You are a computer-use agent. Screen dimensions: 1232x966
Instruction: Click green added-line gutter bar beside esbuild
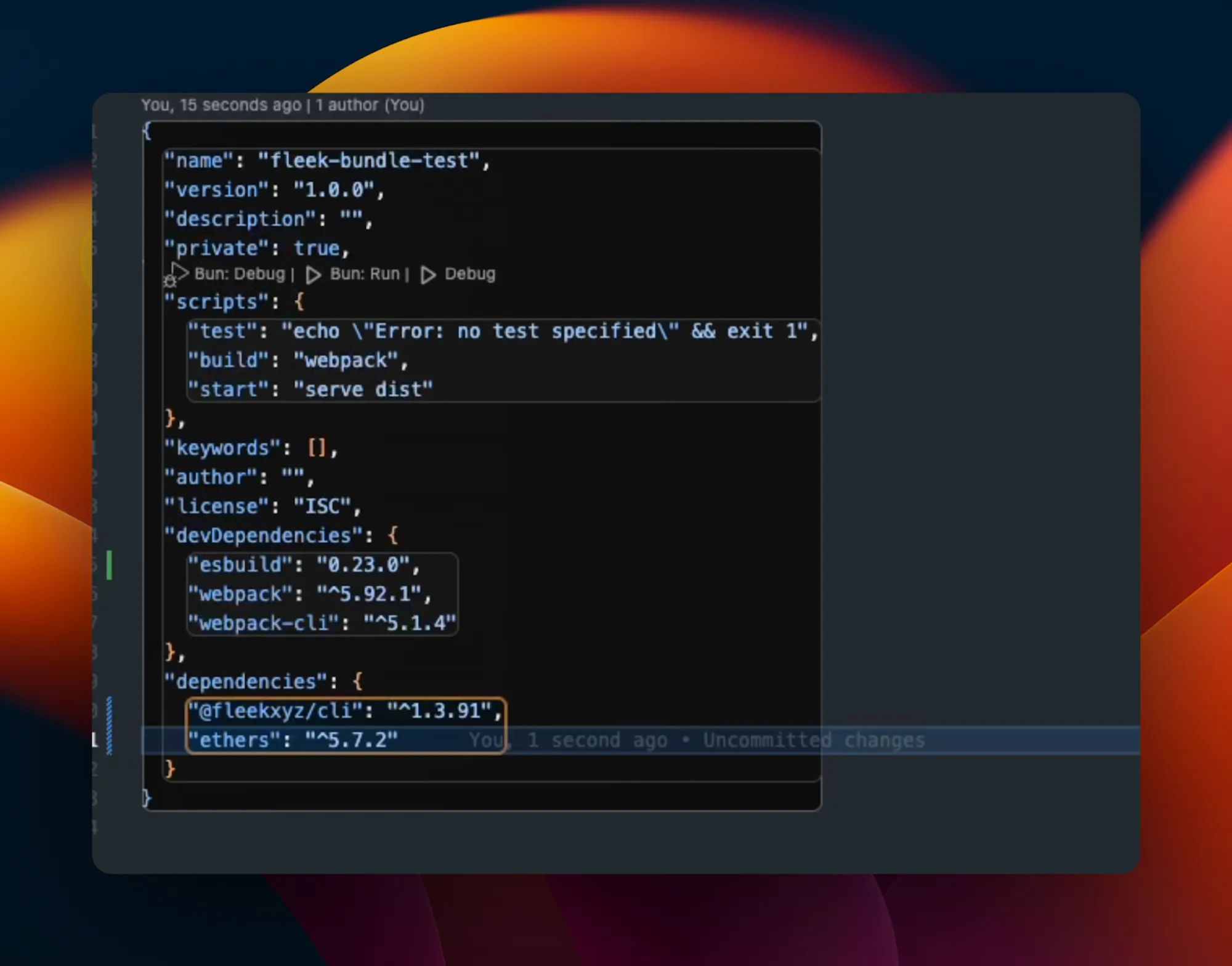pyautogui.click(x=109, y=565)
